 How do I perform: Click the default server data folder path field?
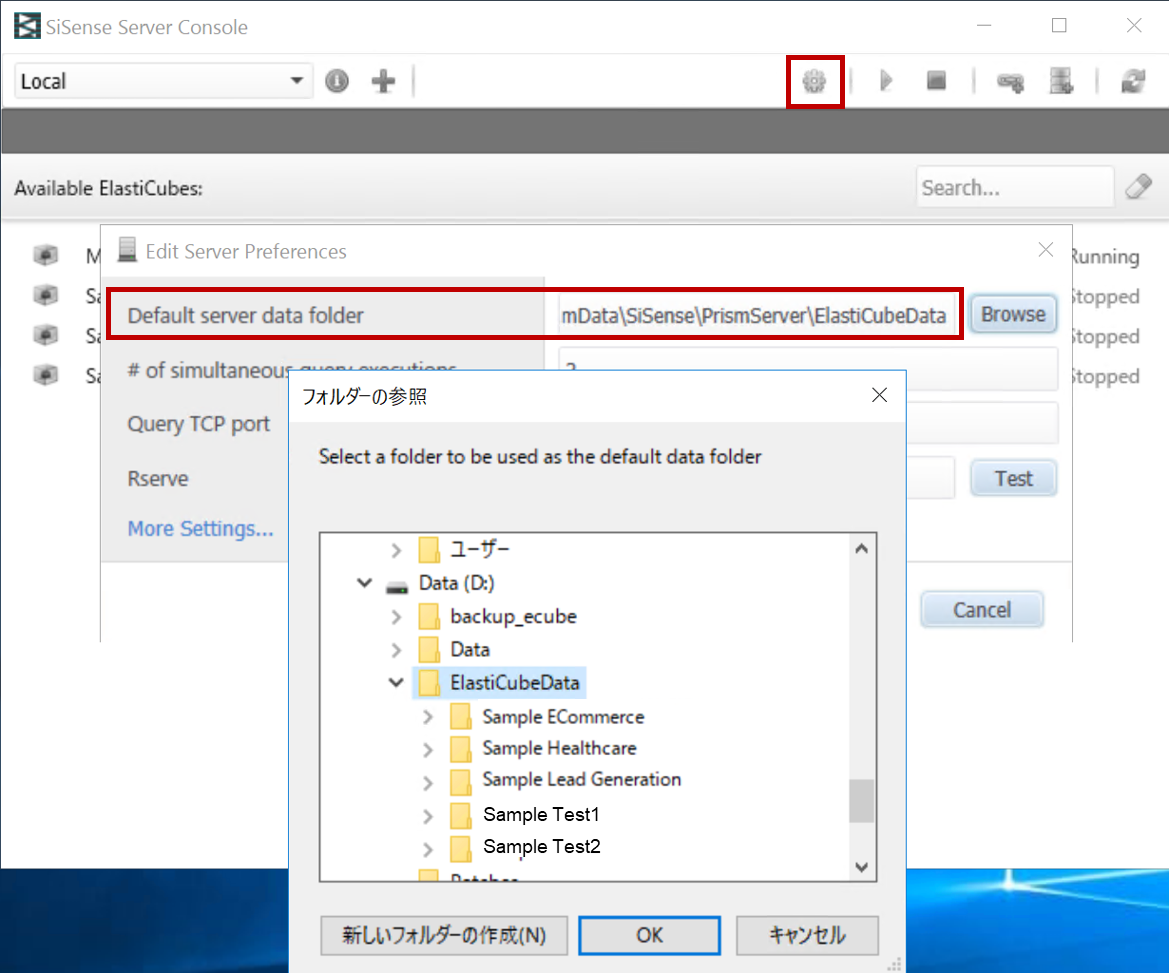pyautogui.click(x=756, y=315)
